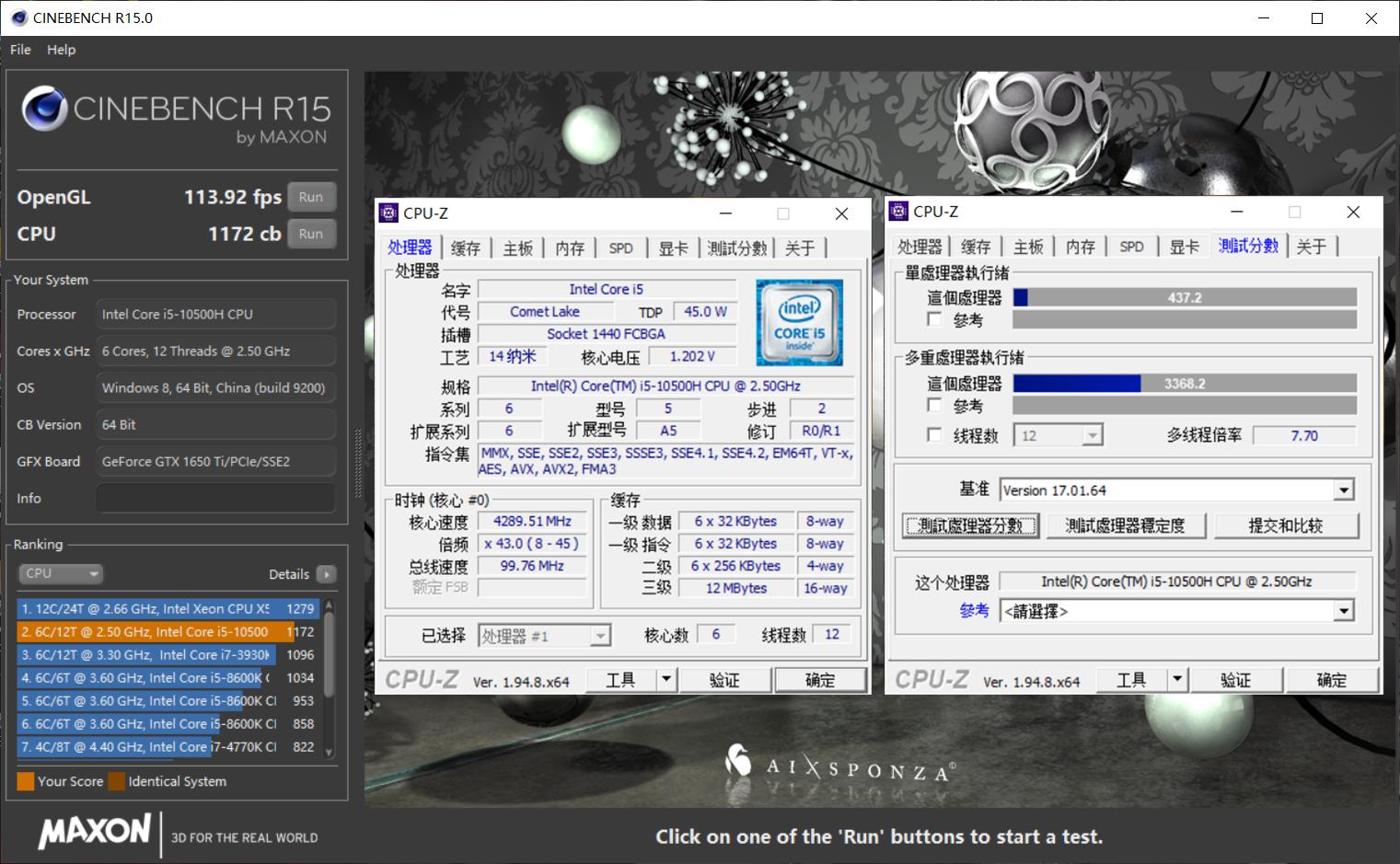Image resolution: width=1400 pixels, height=864 pixels.
Task: Expand the 處理器 #1 selector dropdown
Action: [x=602, y=634]
